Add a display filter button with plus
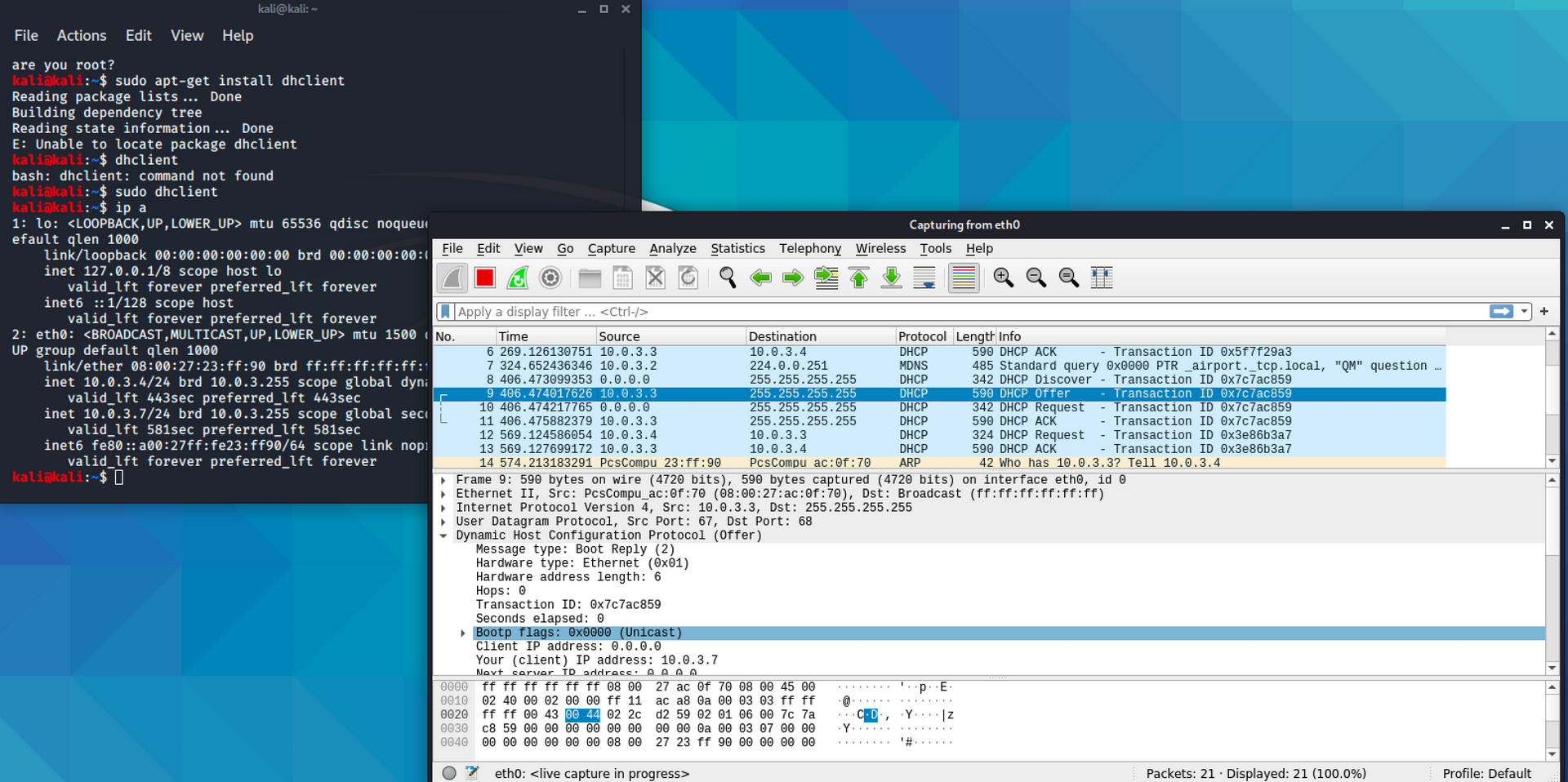 coord(1544,311)
